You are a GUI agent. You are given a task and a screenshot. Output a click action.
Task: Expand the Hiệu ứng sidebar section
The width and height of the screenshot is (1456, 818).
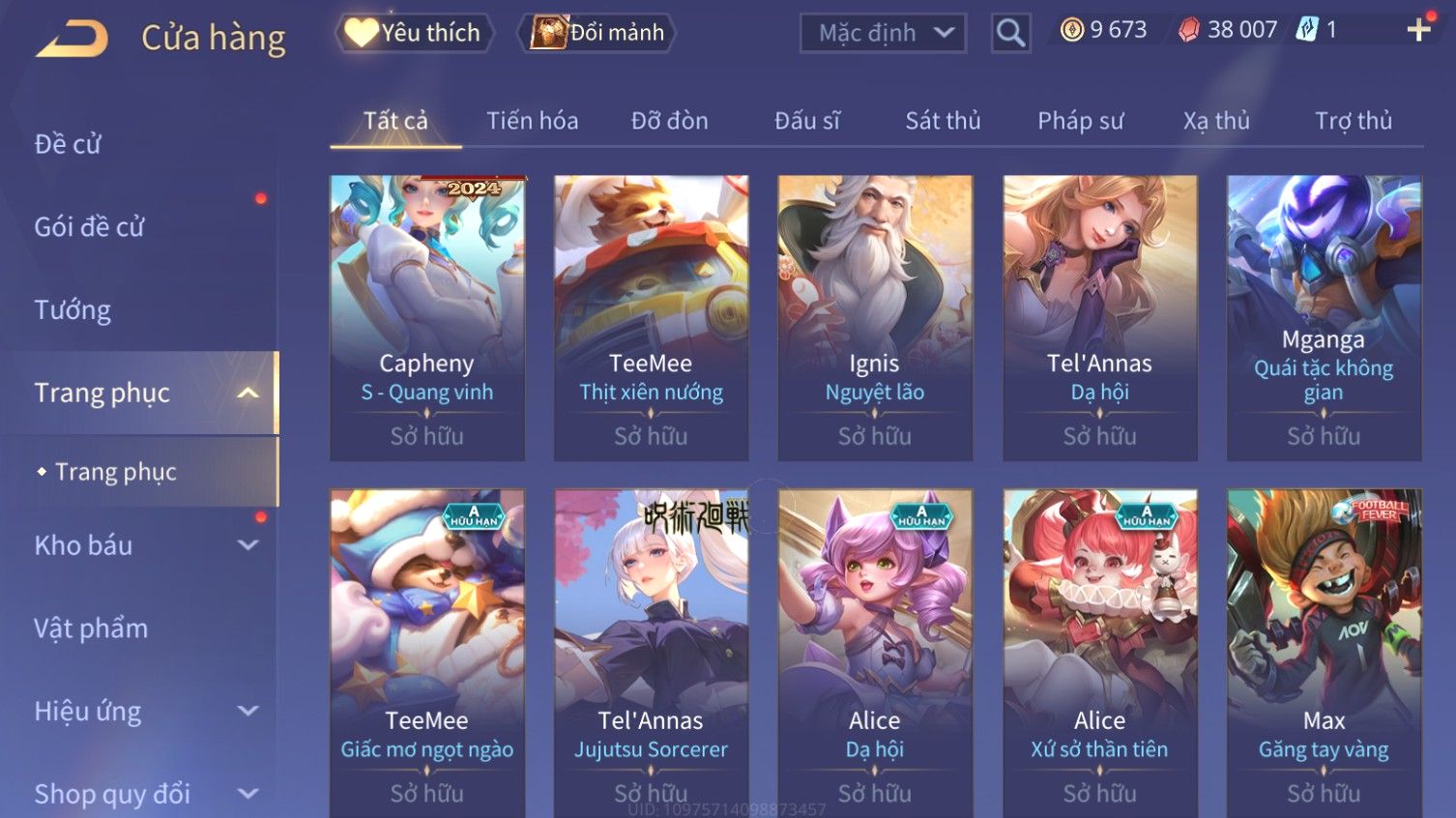248,712
